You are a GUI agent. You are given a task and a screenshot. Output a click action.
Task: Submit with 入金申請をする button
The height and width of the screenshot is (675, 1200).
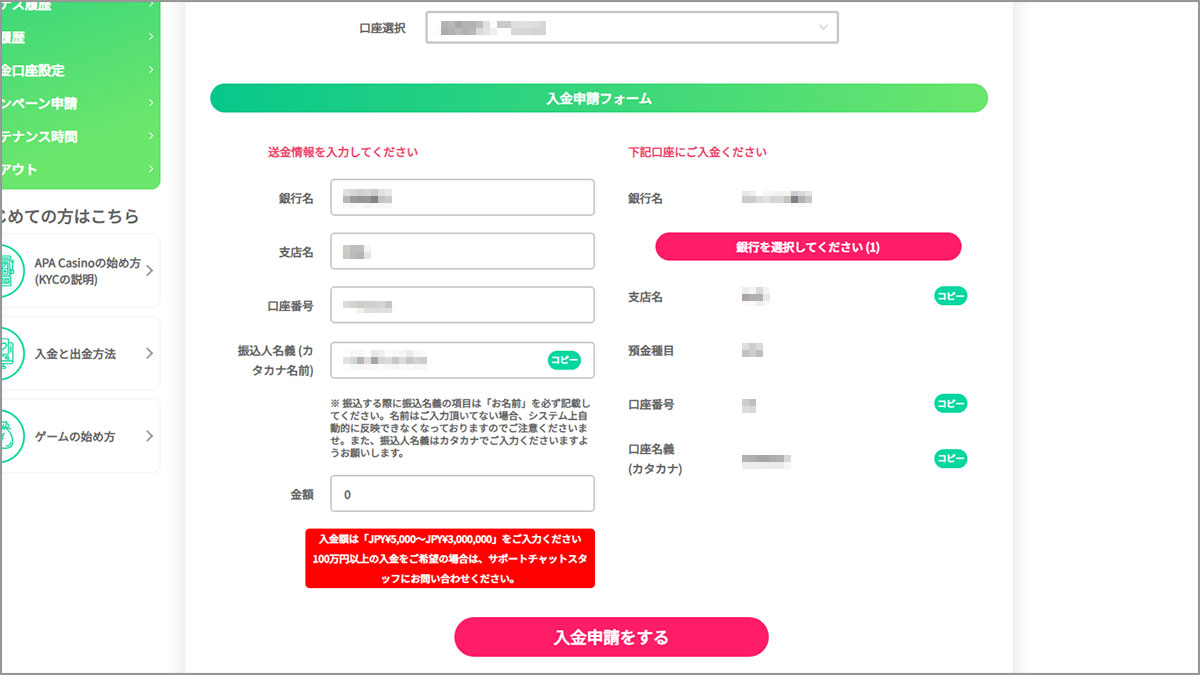coord(611,637)
